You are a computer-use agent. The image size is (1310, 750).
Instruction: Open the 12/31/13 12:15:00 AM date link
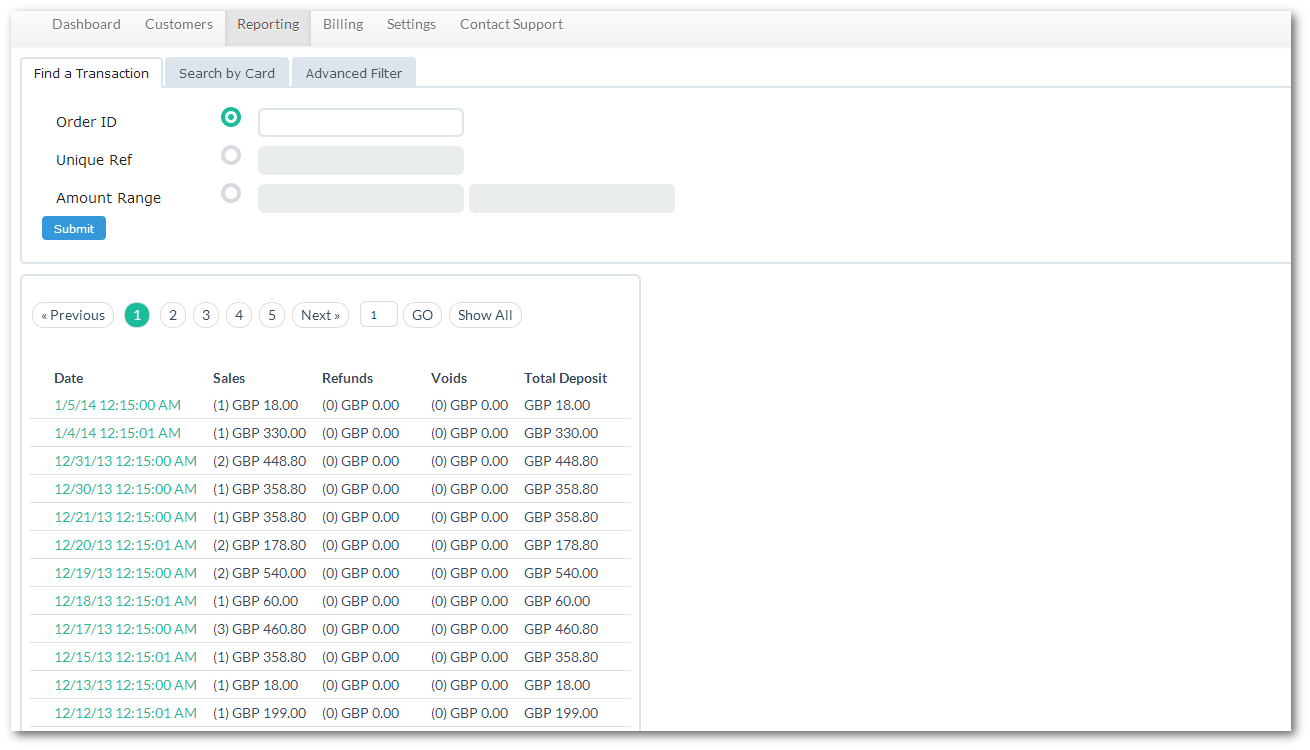click(x=125, y=462)
